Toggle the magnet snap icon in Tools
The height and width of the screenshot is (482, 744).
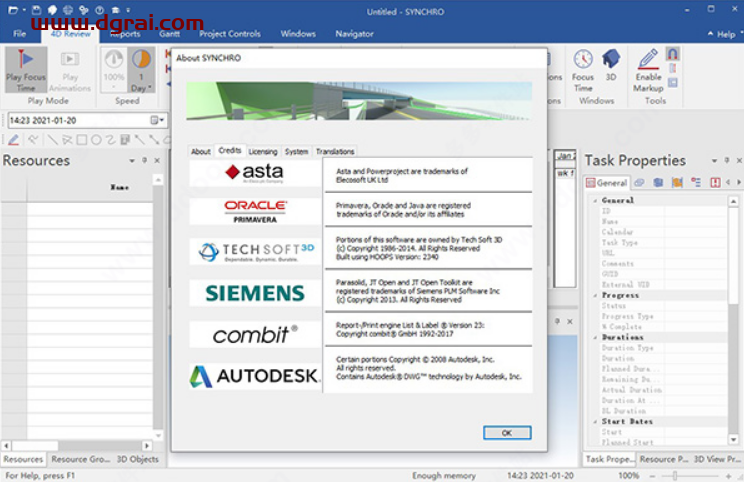pyautogui.click(x=673, y=53)
